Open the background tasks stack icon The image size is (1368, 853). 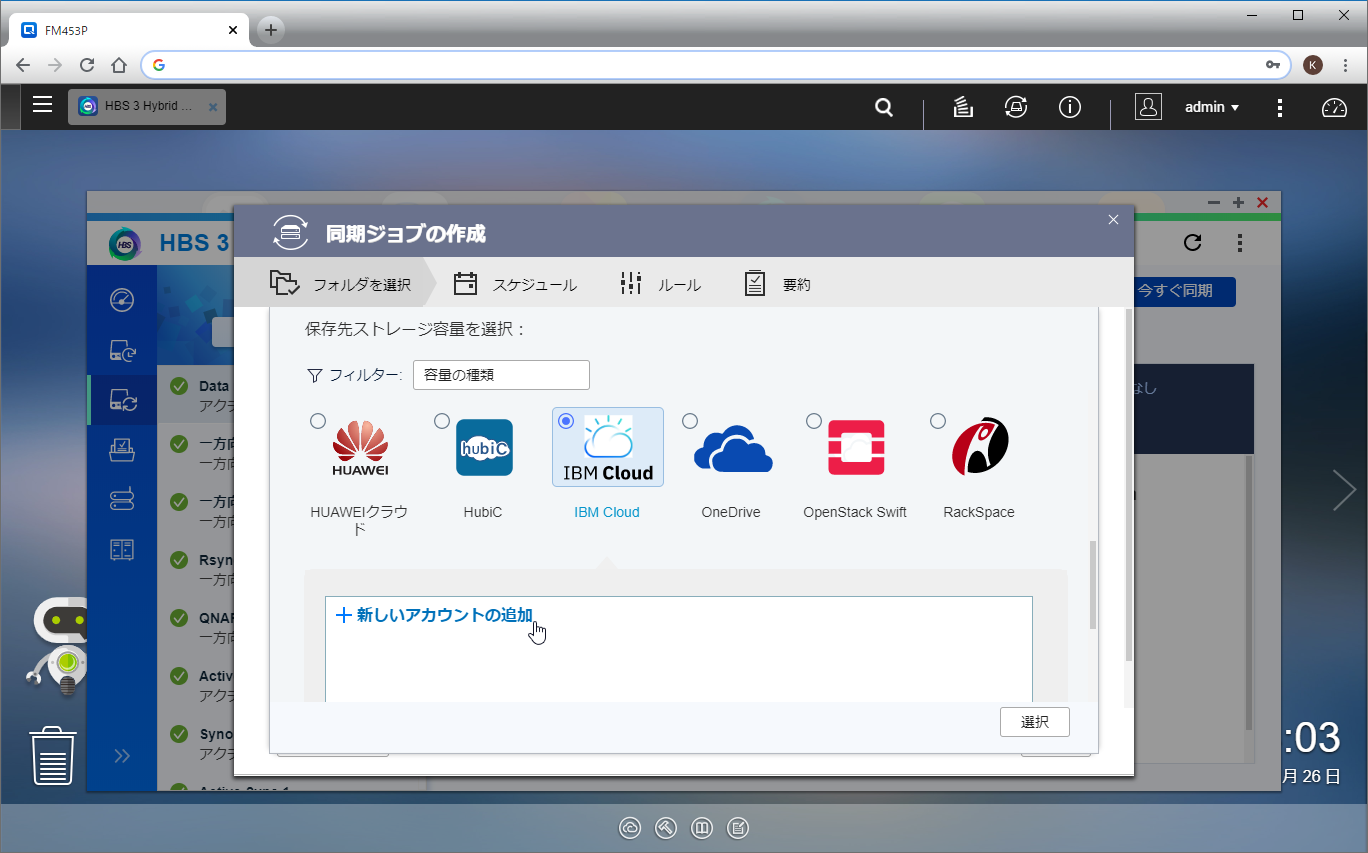coord(962,107)
